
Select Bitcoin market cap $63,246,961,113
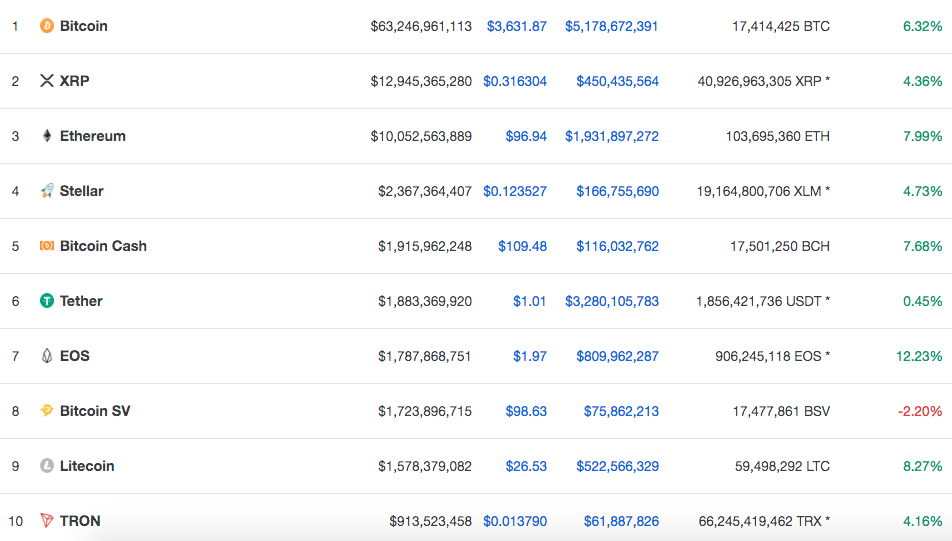click(x=421, y=27)
